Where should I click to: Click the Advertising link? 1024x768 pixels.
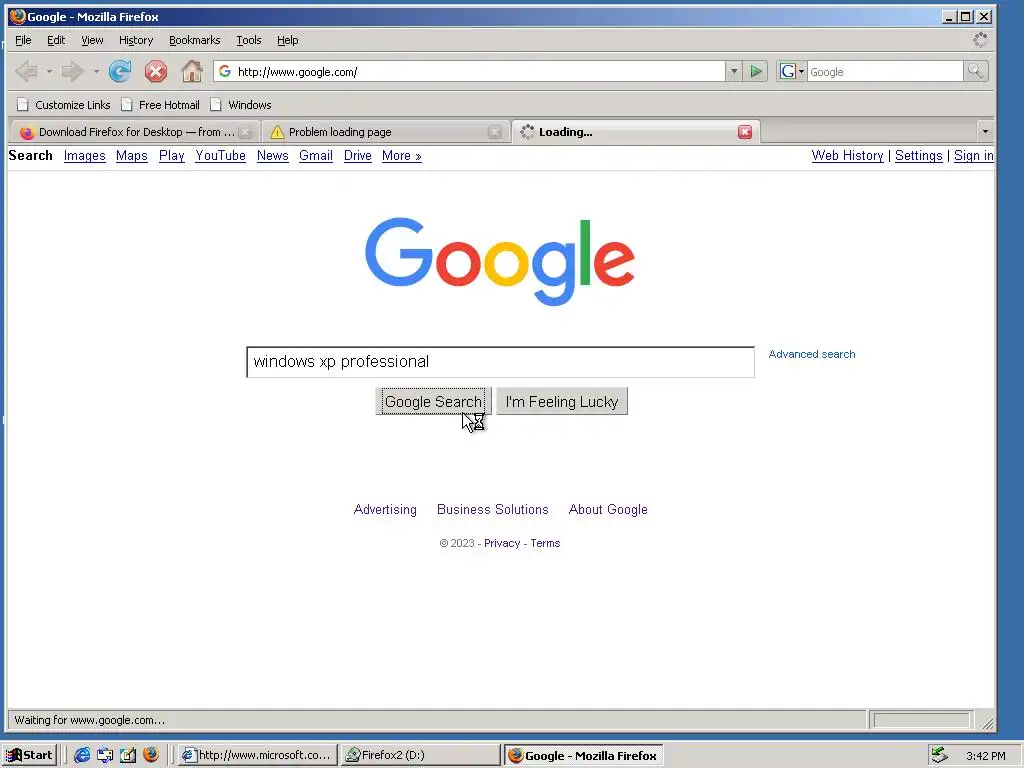tap(385, 509)
